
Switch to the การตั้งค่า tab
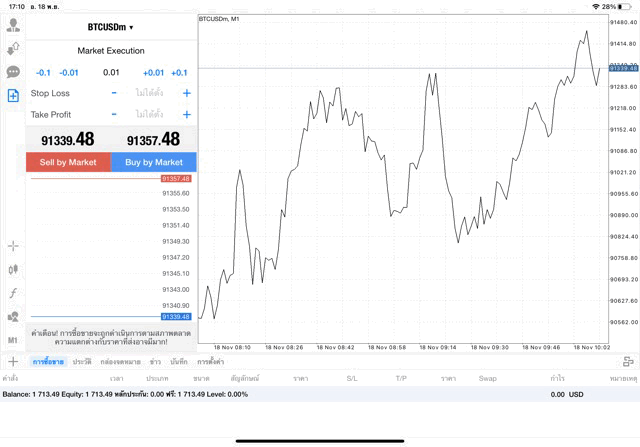211,361
